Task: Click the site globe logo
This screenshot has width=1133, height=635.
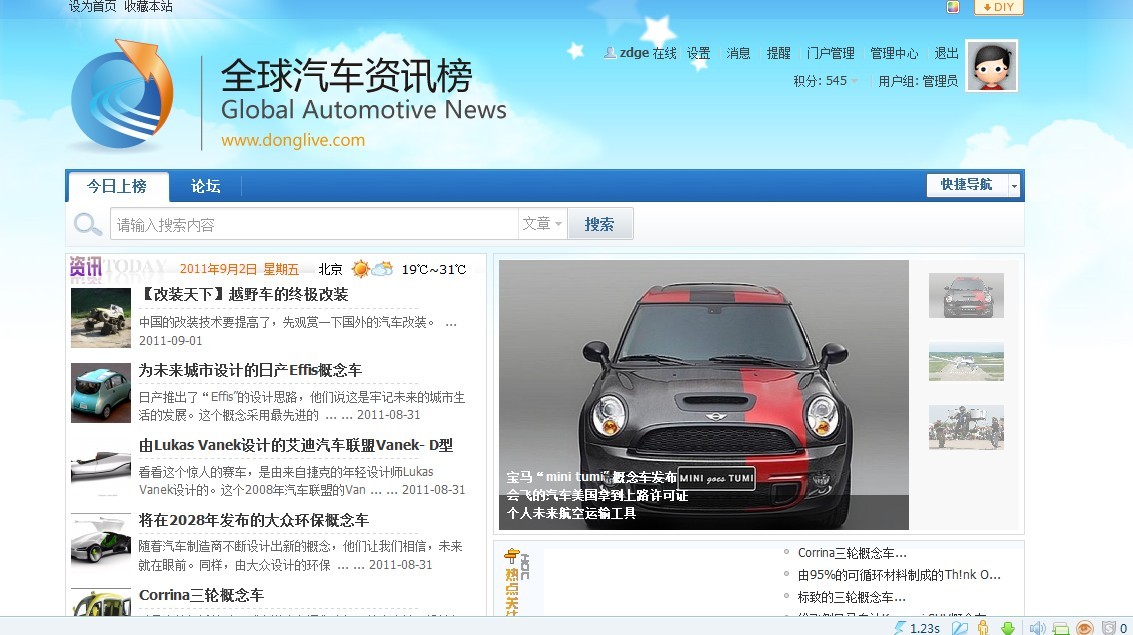Action: [122, 94]
